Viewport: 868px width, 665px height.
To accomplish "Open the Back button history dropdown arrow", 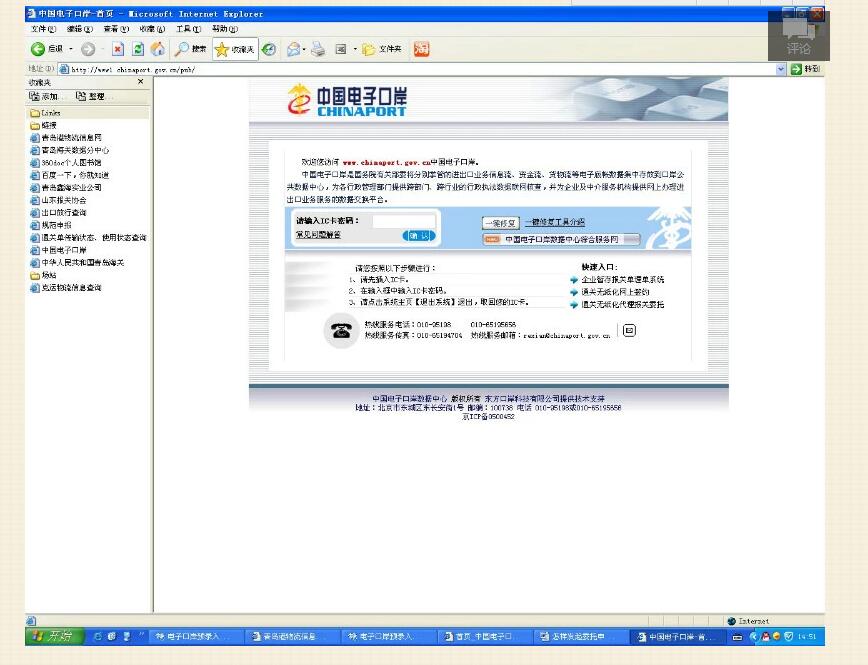I will 71,49.
